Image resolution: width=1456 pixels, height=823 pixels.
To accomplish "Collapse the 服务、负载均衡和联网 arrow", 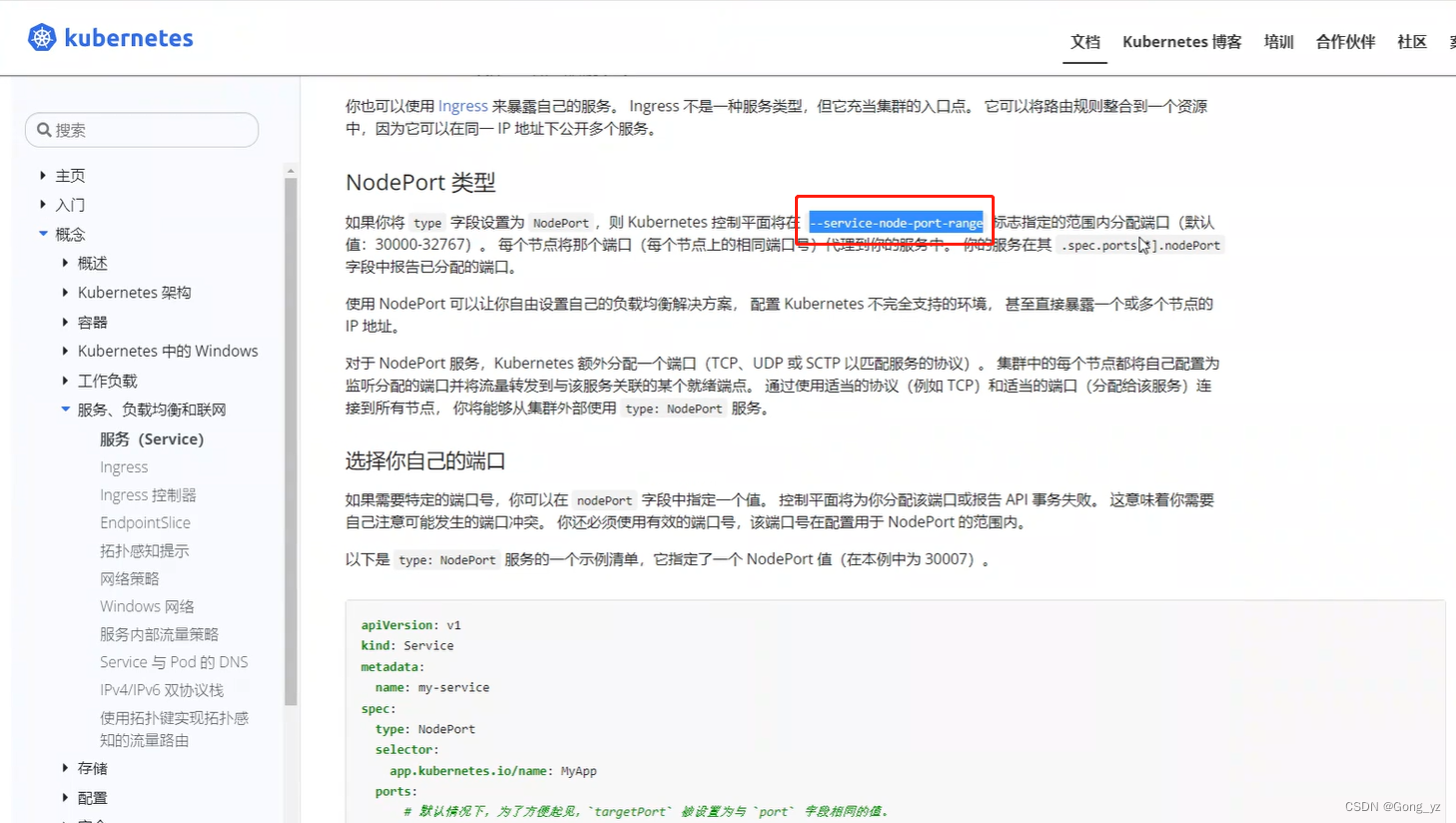I will click(x=65, y=409).
